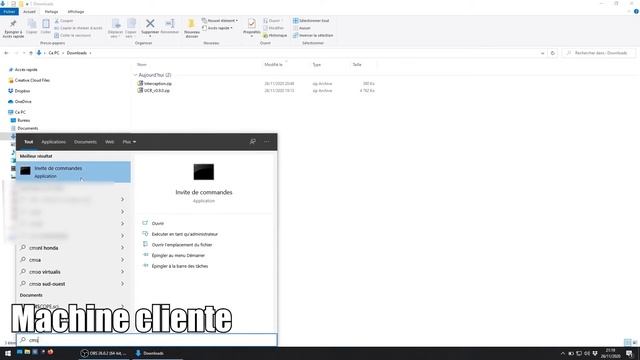Select the Web search filter tab
The height and width of the screenshot is (360, 640).
tap(109, 142)
